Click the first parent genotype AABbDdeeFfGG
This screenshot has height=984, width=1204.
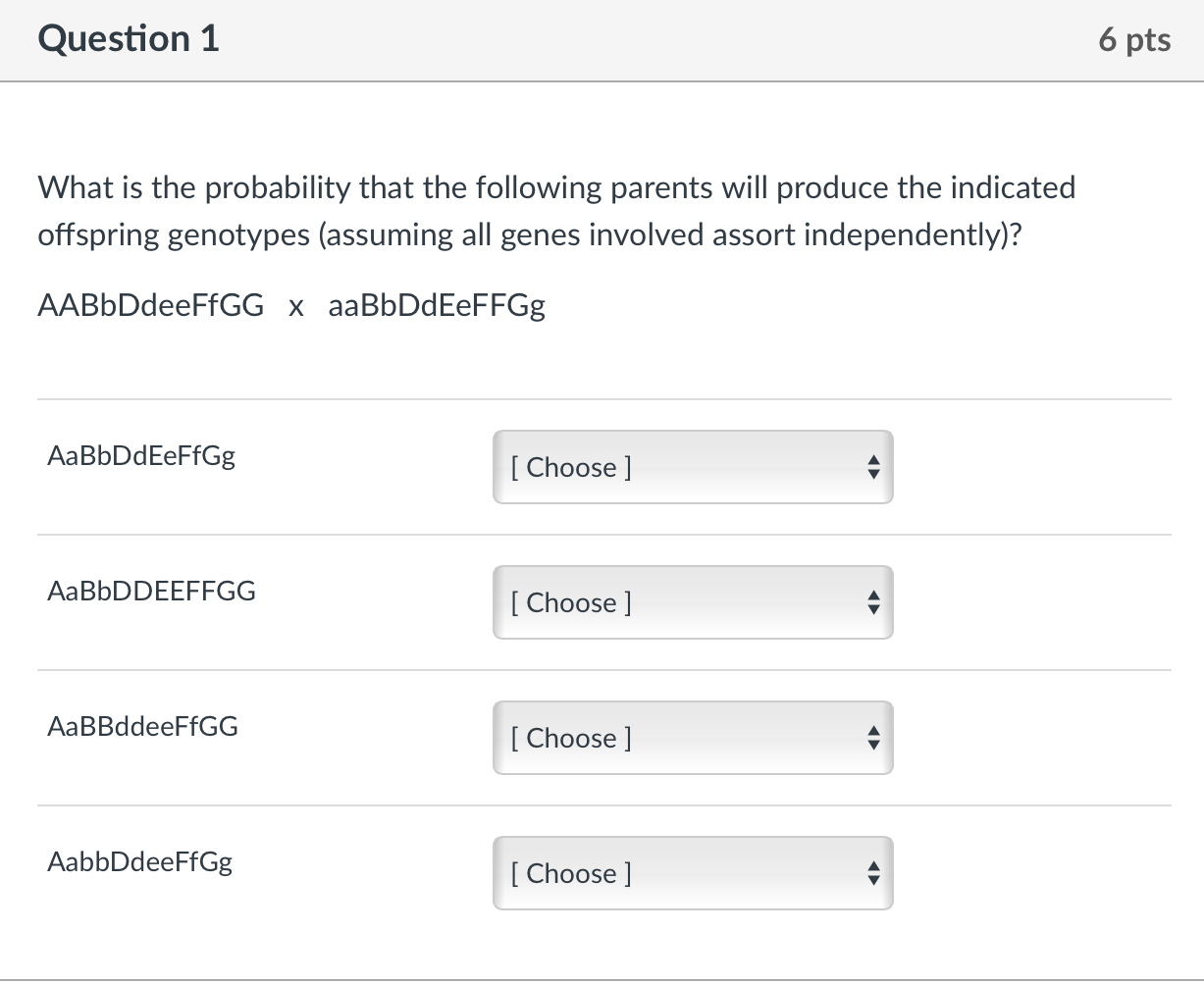(151, 306)
